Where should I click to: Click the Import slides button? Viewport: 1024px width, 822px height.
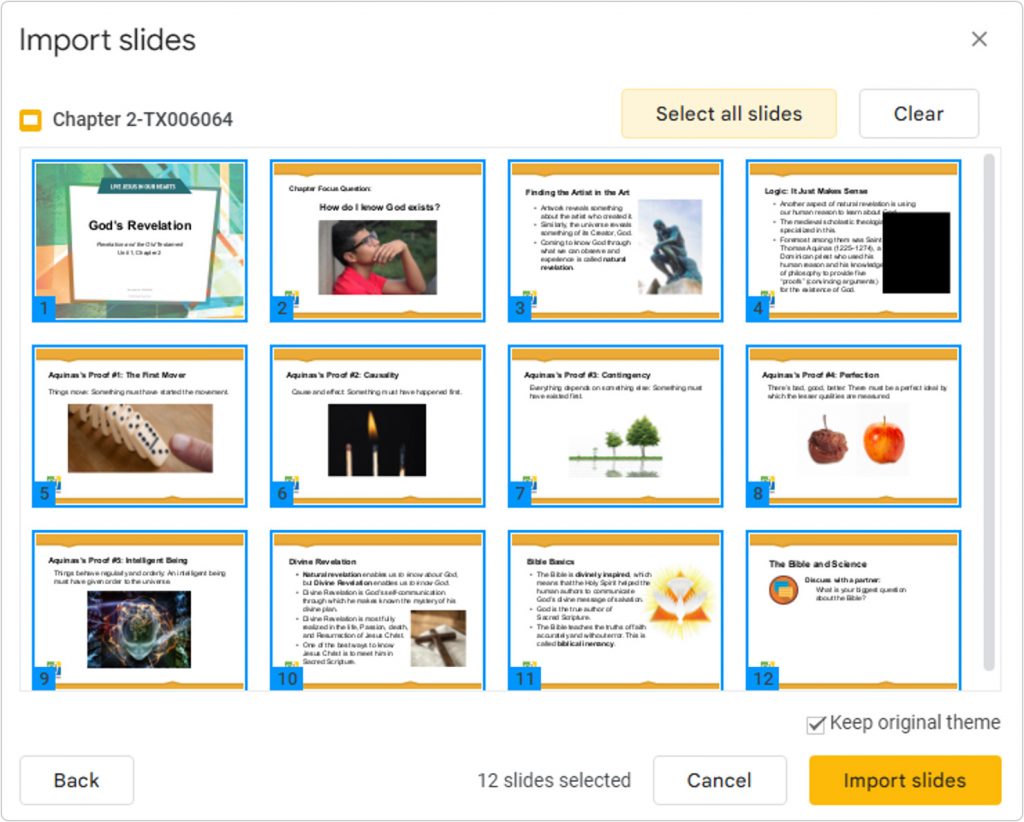point(904,780)
